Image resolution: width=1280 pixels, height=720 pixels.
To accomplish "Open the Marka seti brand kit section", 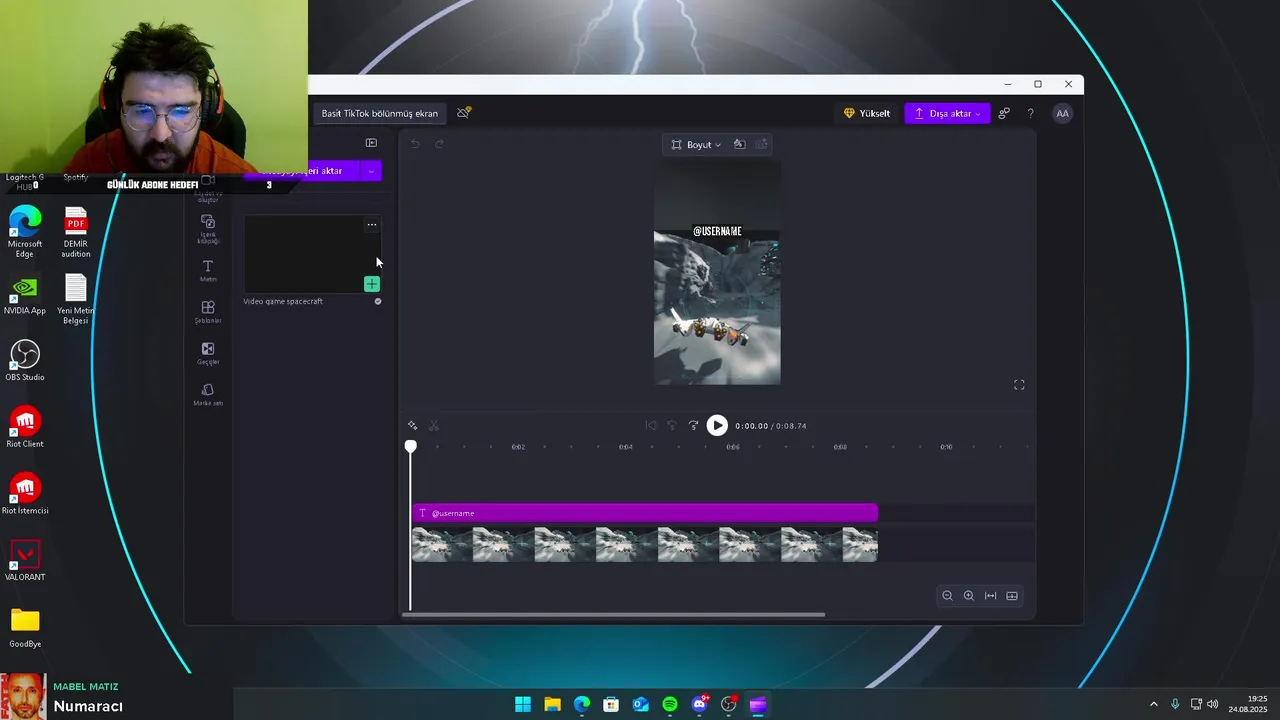I will click(208, 395).
